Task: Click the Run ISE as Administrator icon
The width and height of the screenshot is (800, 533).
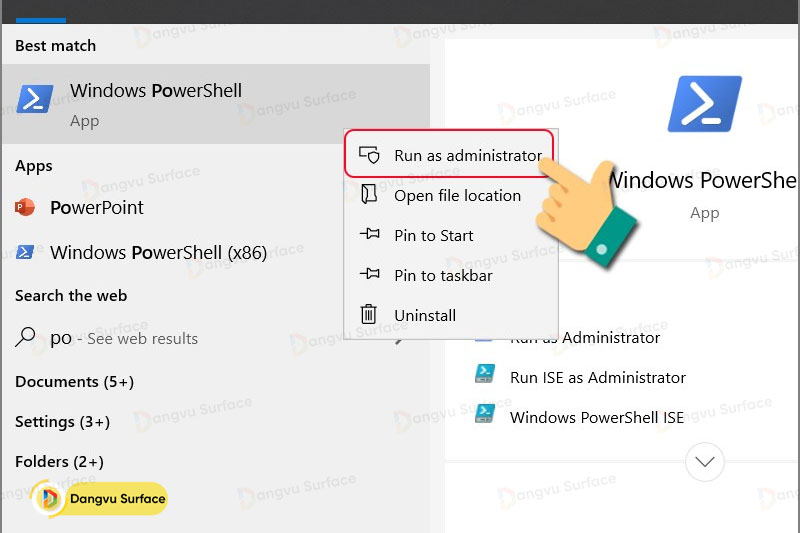Action: (x=485, y=375)
